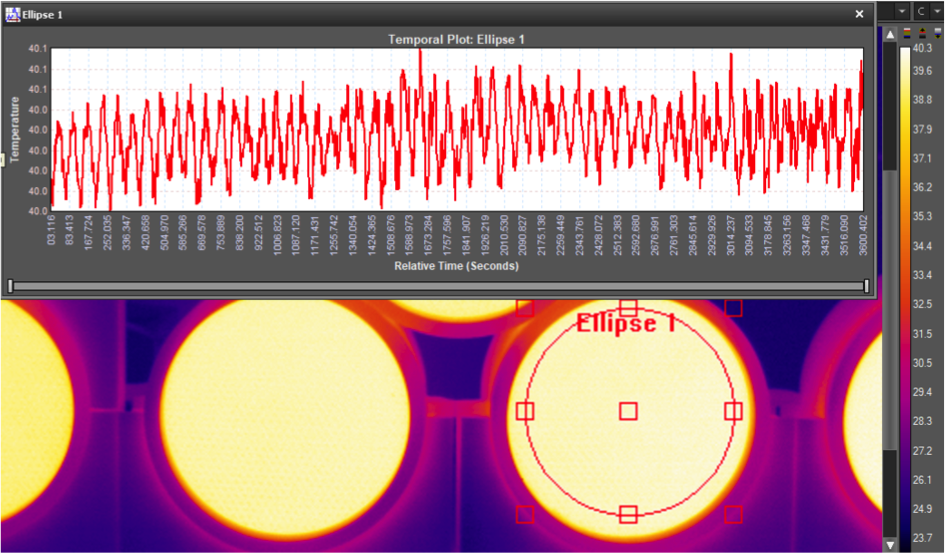Expand the dropdown arrow beside unit C
The image size is (945, 553).
click(x=937, y=11)
